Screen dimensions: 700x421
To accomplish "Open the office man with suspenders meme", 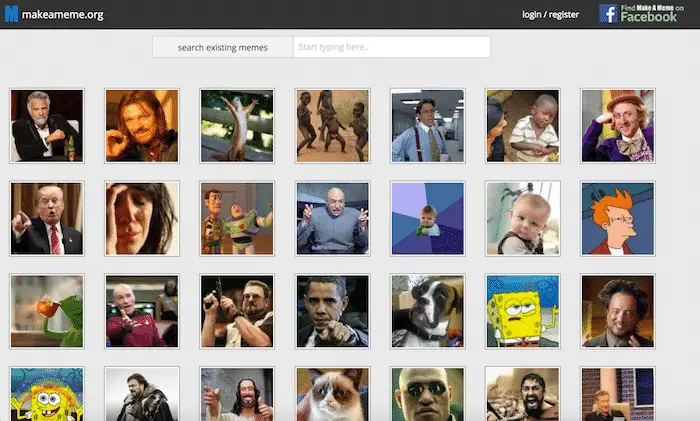I will pos(428,126).
